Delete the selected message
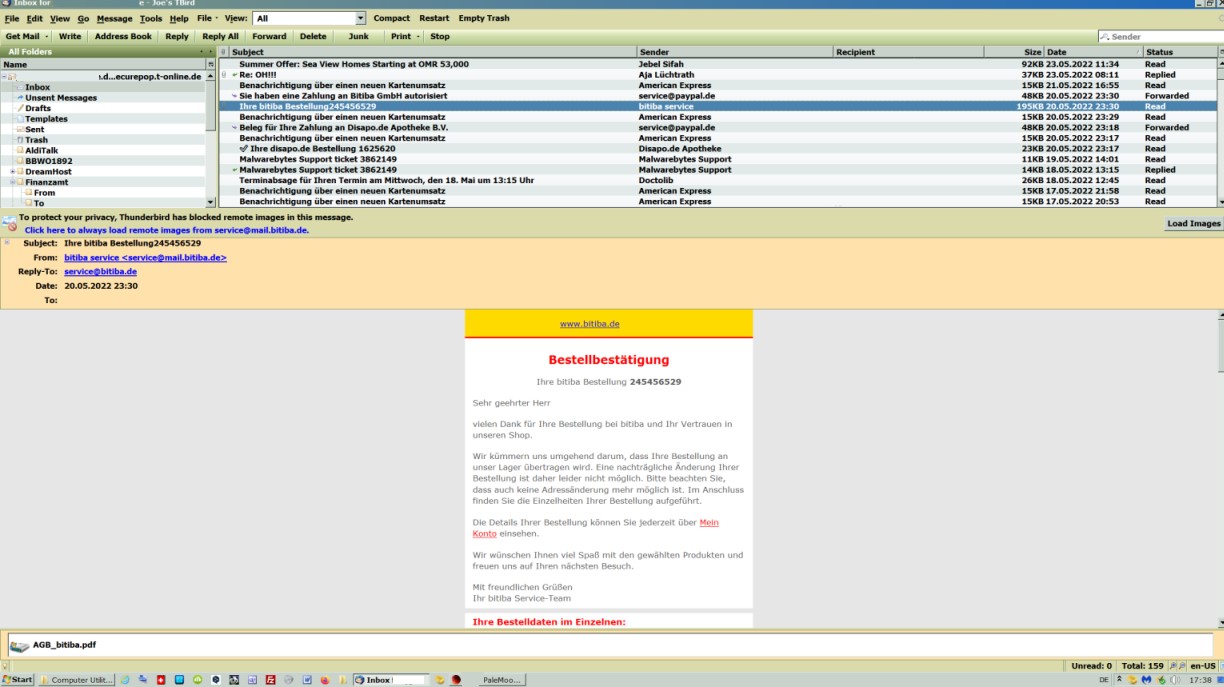Viewport: 1224px width, 687px height. [x=313, y=36]
